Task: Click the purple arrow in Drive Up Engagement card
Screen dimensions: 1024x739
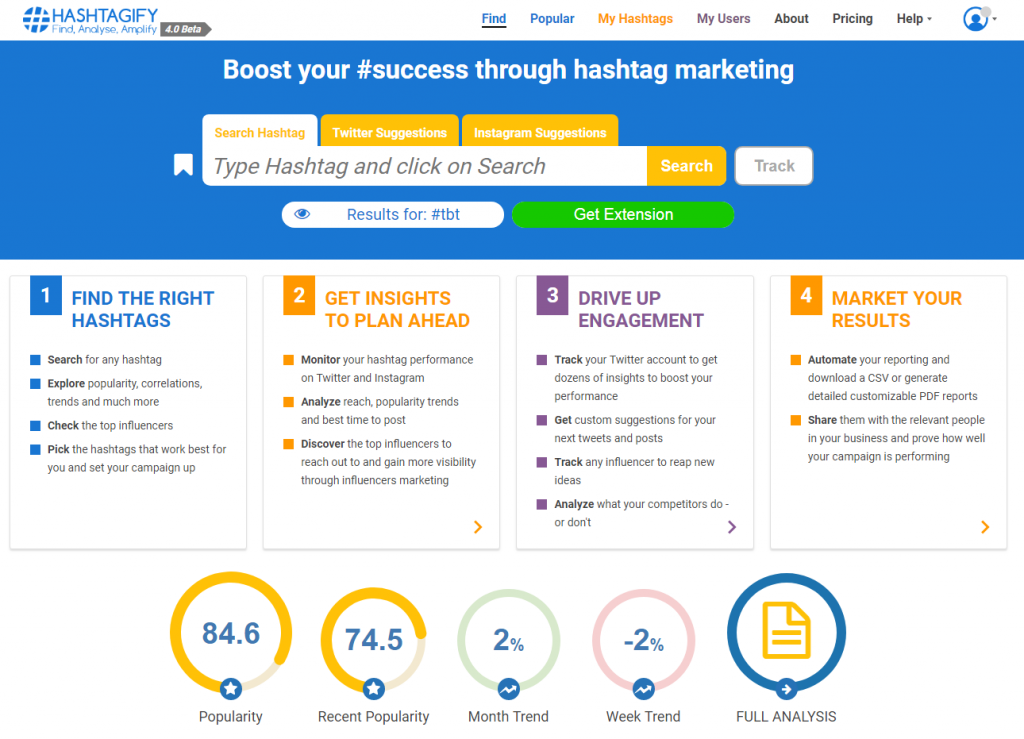Action: coord(731,527)
